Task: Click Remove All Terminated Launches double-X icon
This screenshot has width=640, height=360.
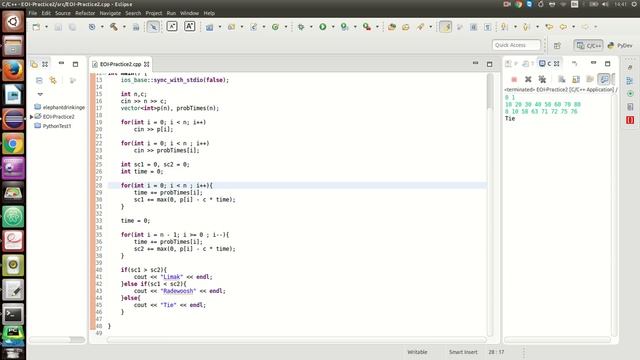Action: tap(542, 79)
